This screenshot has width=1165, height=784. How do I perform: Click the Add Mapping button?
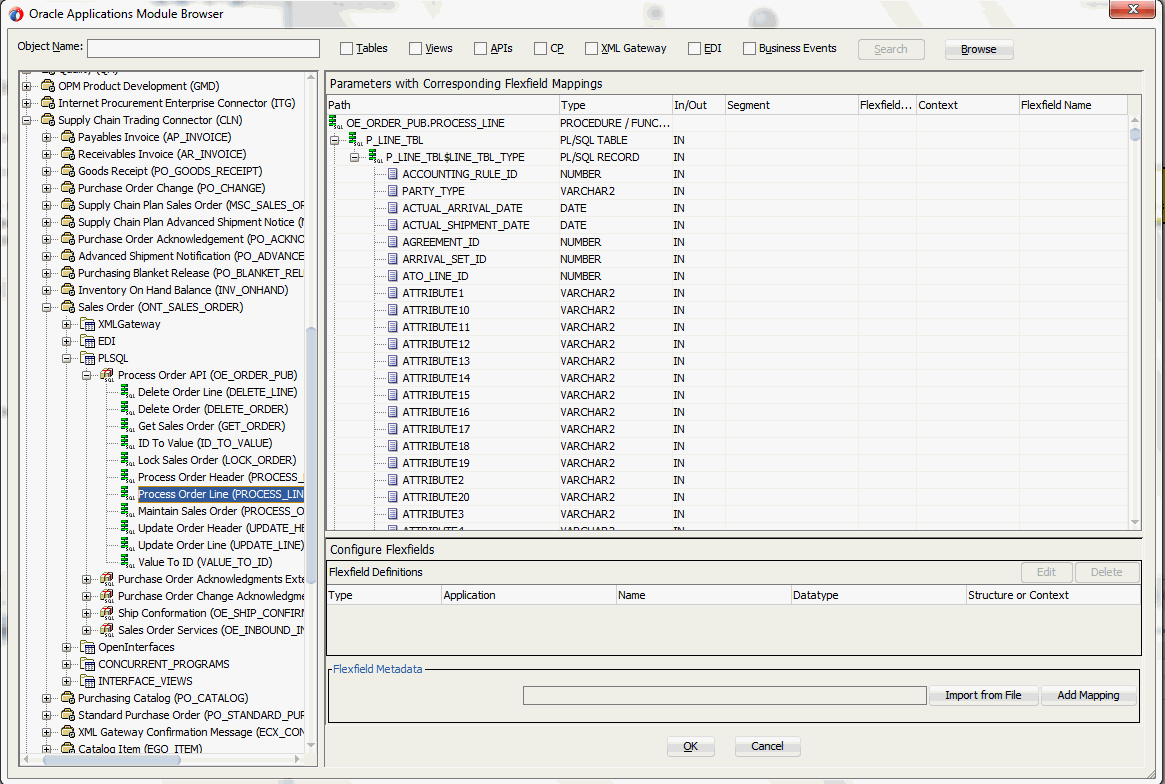(1088, 695)
